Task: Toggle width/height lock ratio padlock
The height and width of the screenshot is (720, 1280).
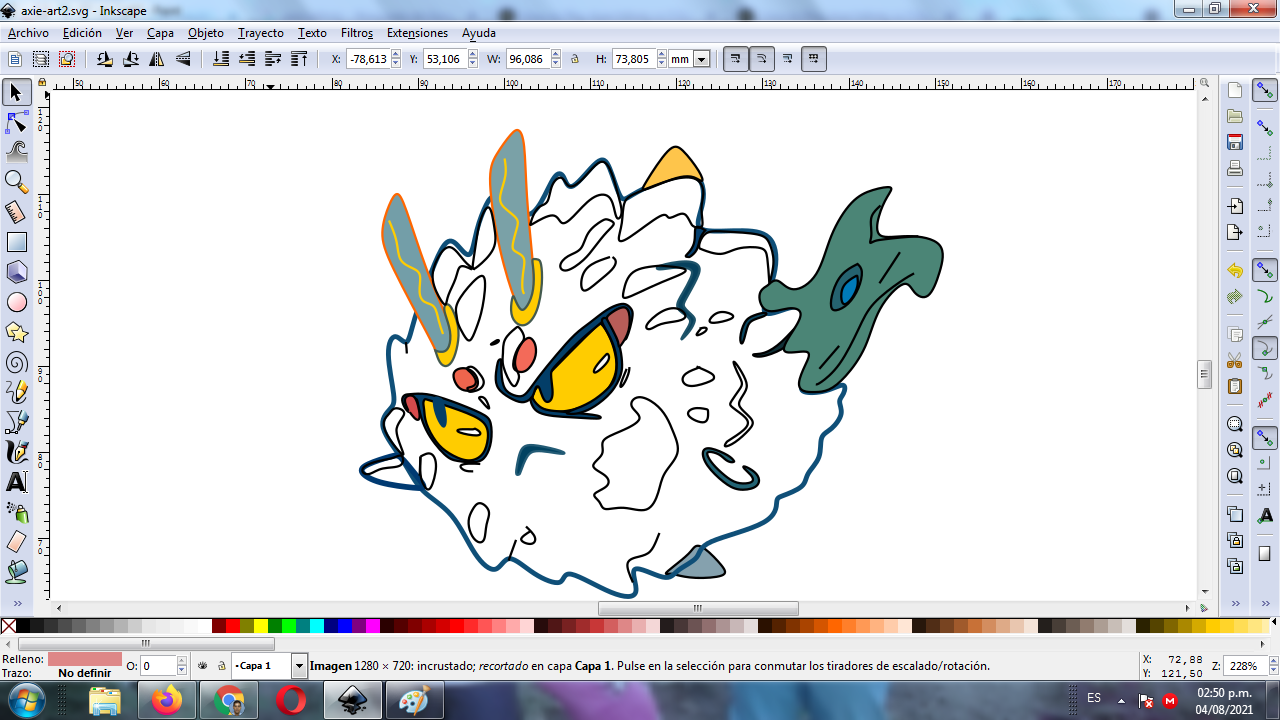Action: point(575,59)
